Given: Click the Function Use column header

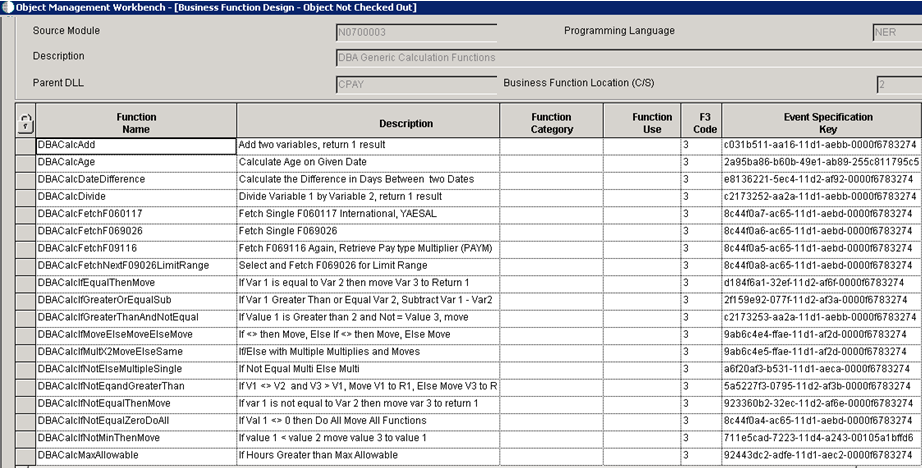Looking at the screenshot, I should coord(642,121).
